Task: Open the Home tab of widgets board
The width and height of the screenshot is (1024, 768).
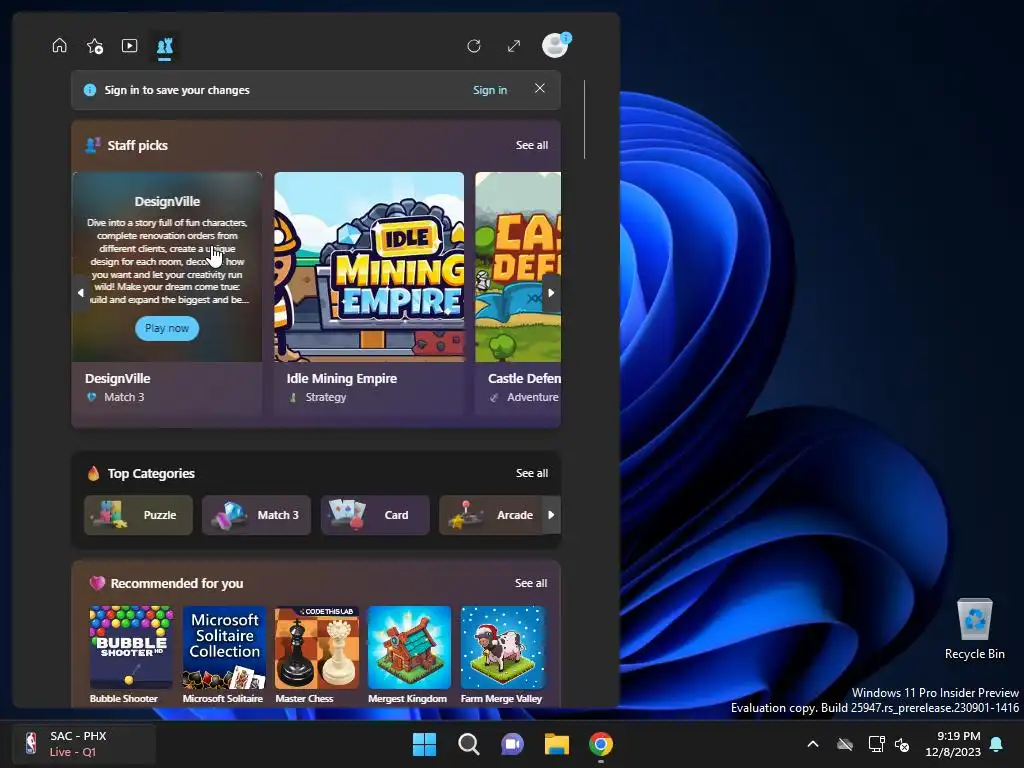Action: (59, 46)
